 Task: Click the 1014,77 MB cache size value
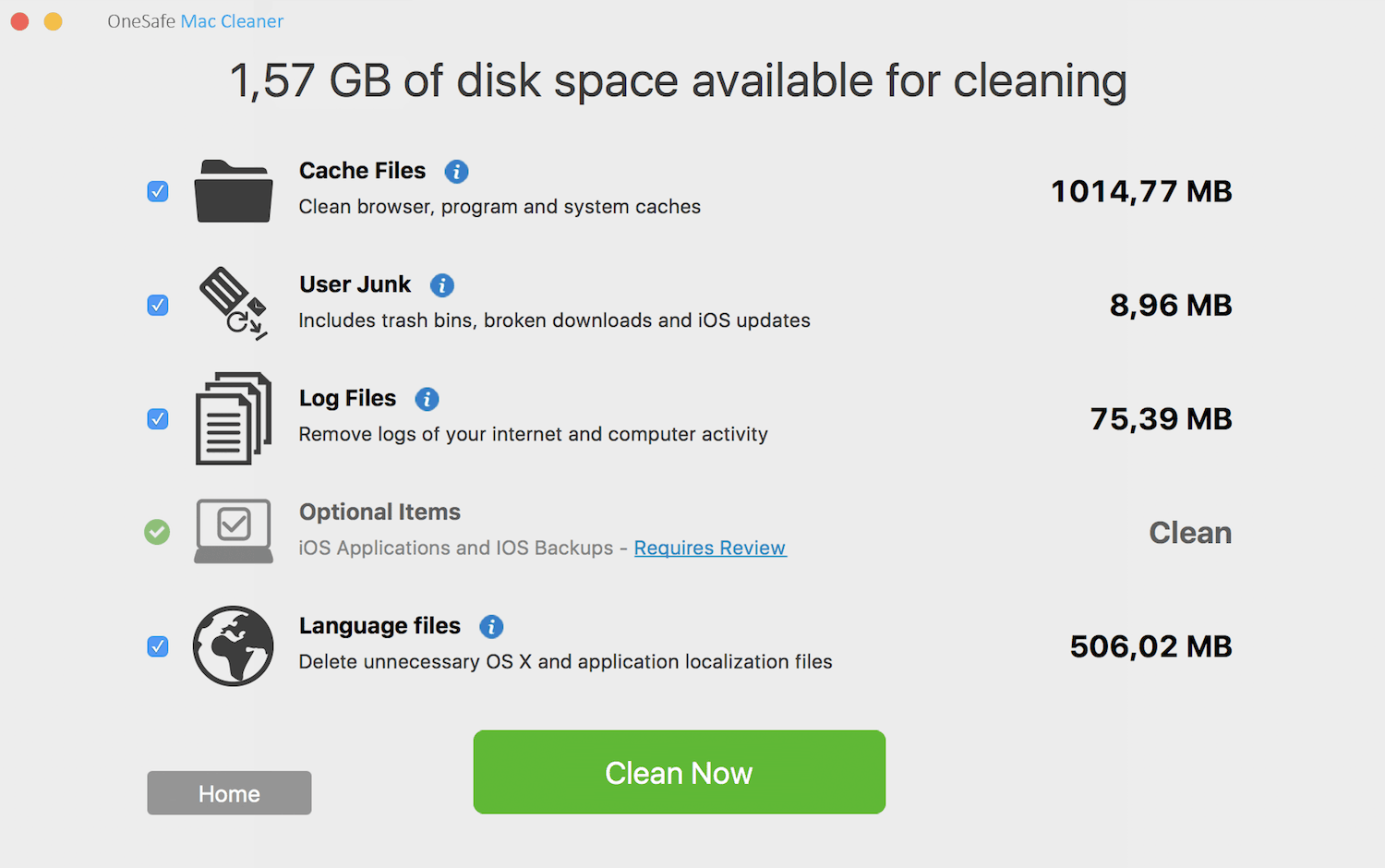click(x=1141, y=191)
